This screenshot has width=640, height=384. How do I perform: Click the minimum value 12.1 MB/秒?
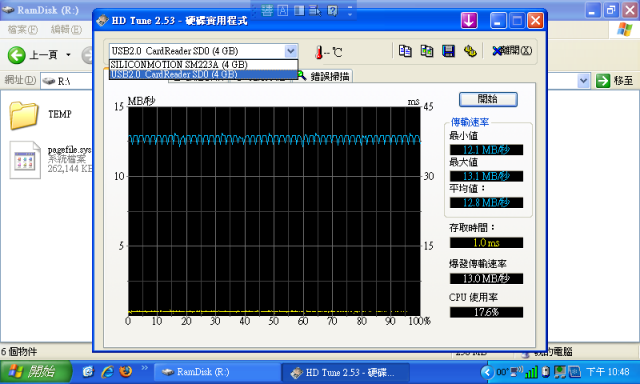[487, 150]
